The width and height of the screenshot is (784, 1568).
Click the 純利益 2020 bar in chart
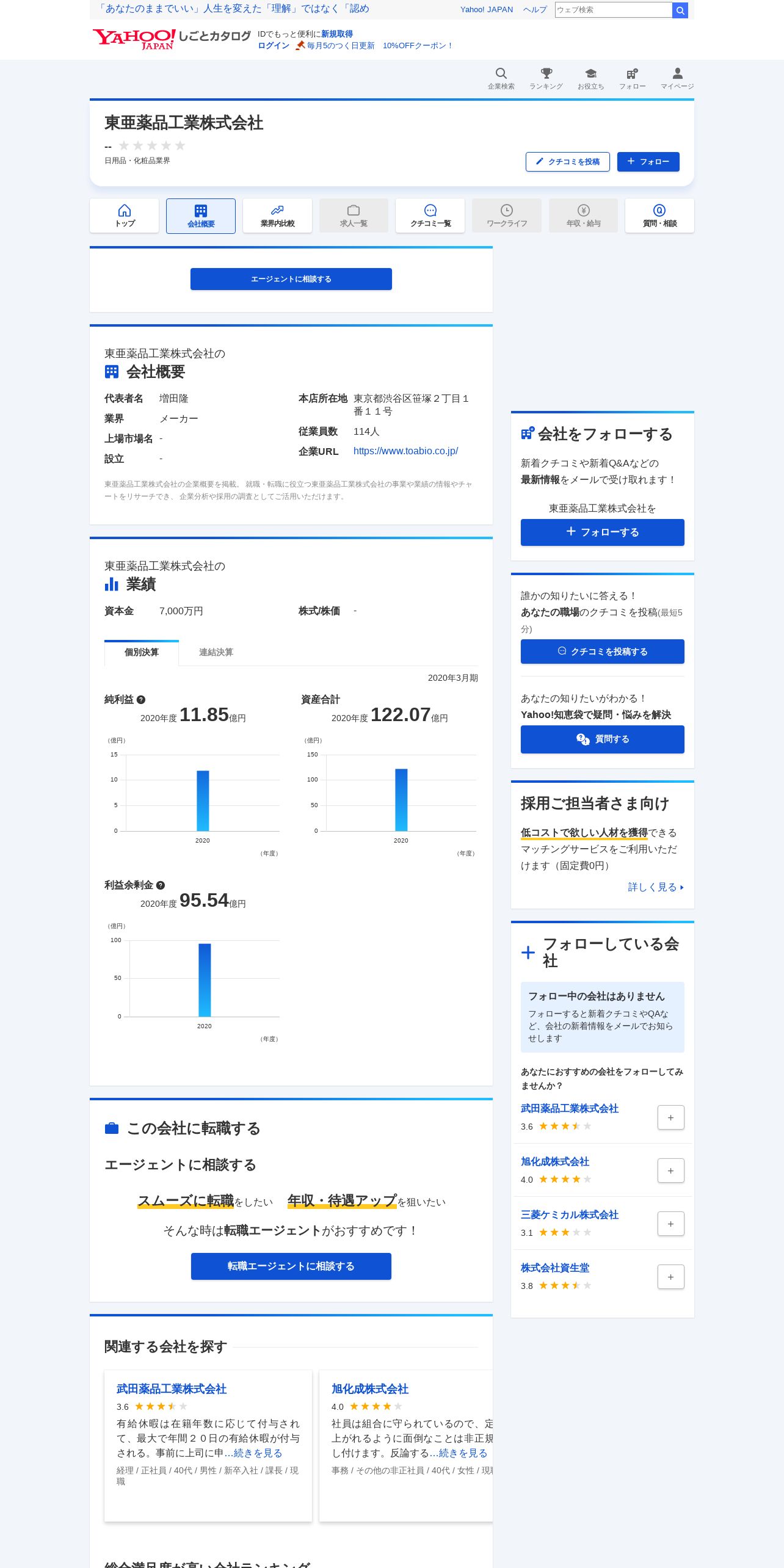203,800
